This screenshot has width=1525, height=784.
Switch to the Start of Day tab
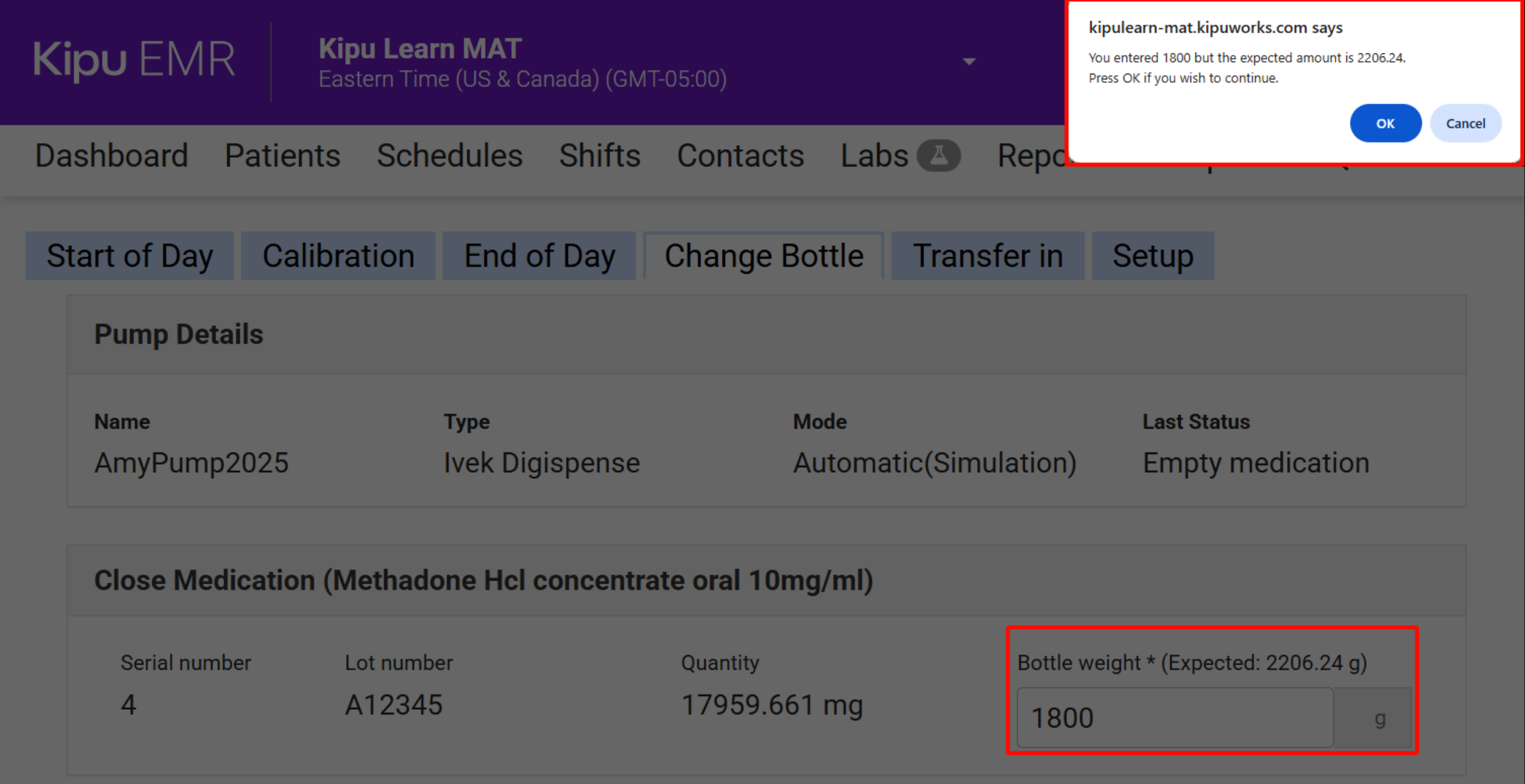pos(130,256)
